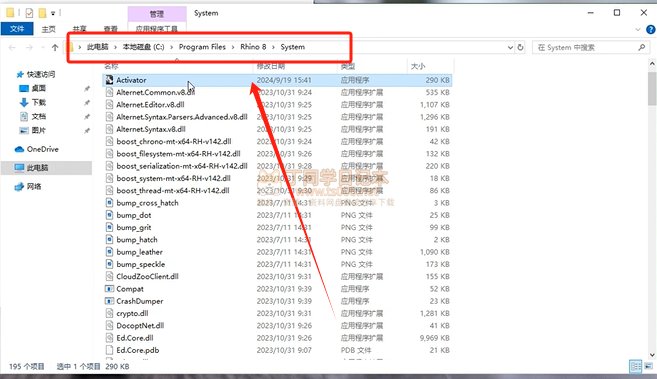Open the 共享 ribbon tab

click(79, 29)
